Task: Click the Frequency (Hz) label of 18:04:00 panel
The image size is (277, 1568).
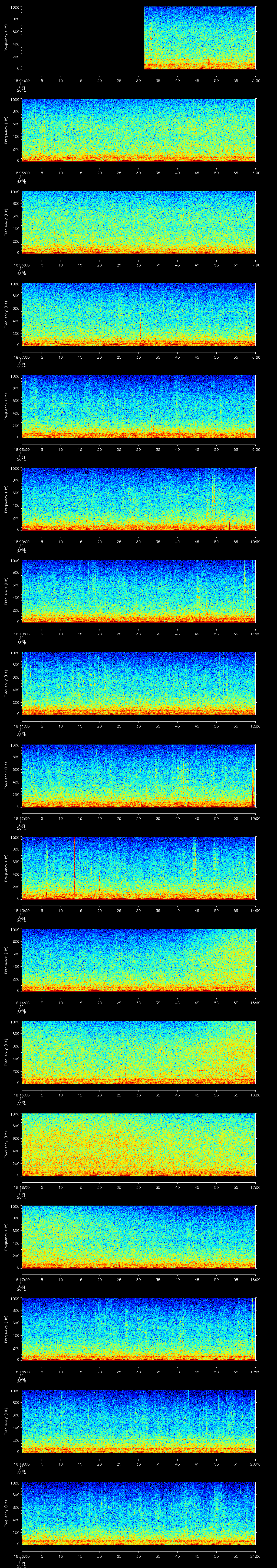Action: click(x=6, y=38)
